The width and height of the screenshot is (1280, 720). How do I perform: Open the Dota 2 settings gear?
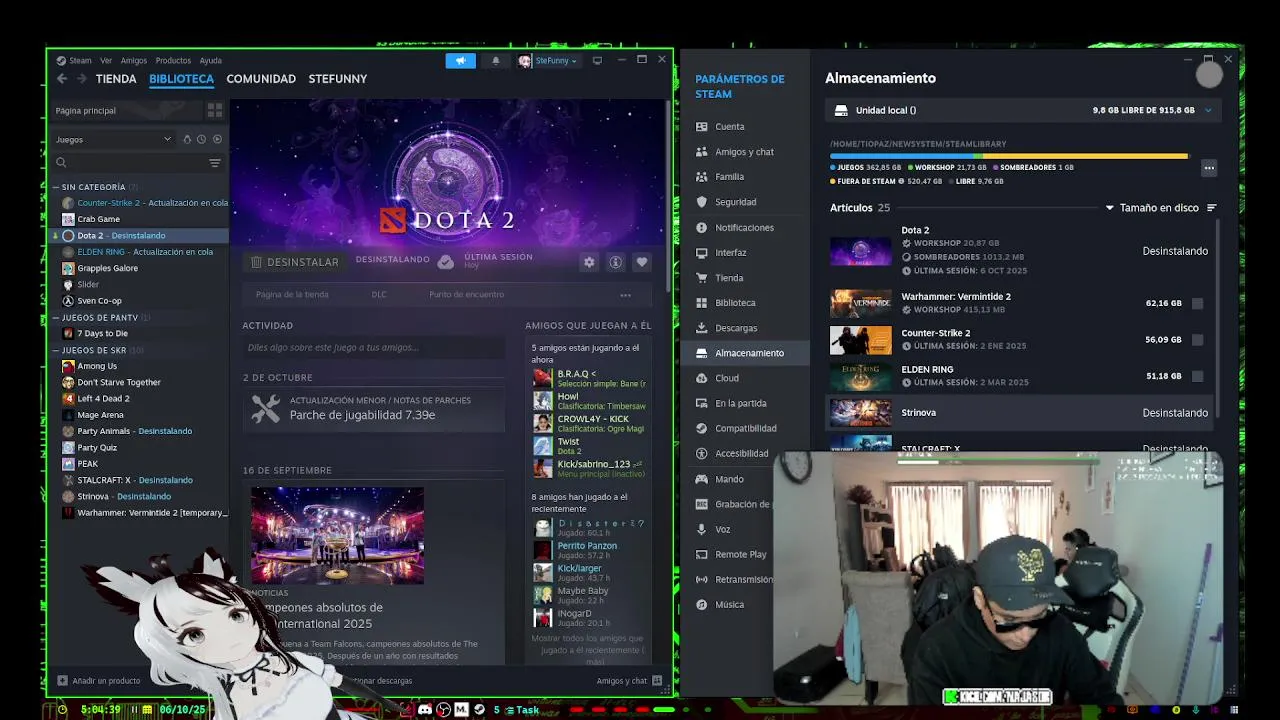(x=589, y=262)
